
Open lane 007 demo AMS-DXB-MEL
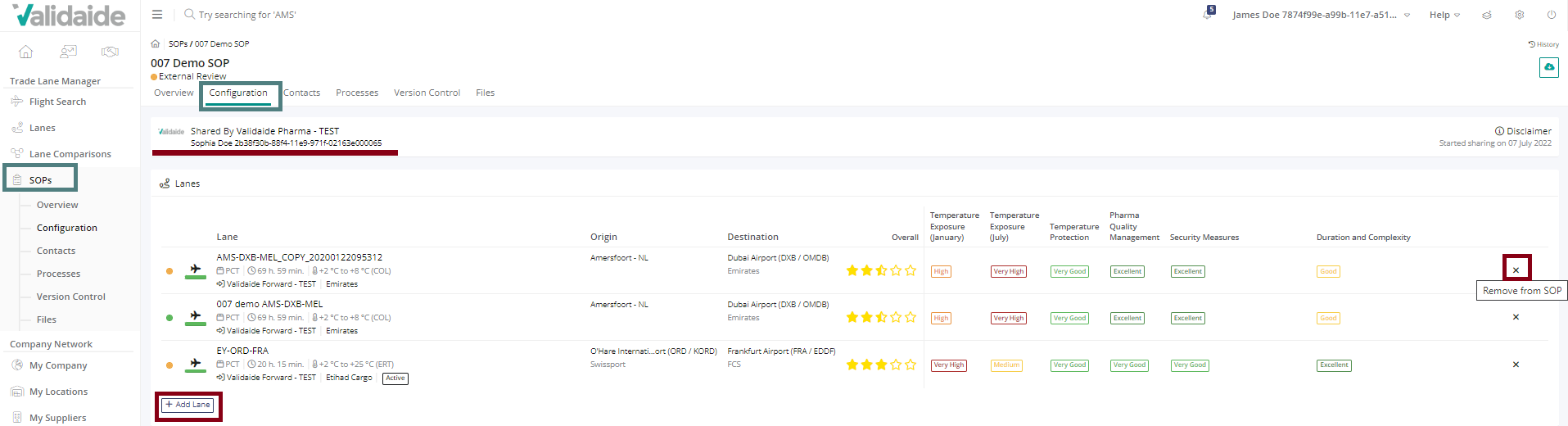pyautogui.click(x=269, y=304)
